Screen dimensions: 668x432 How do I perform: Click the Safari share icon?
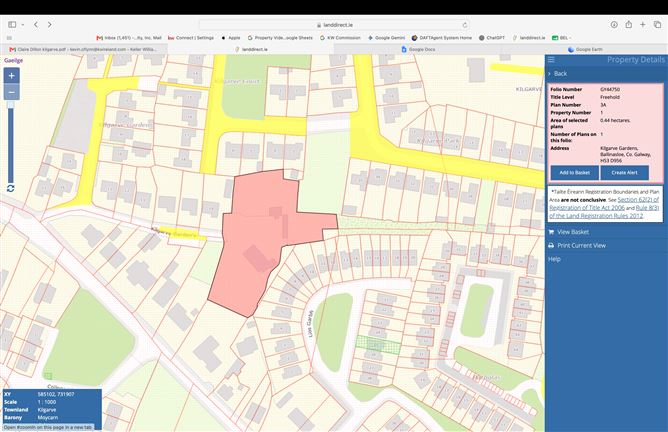(x=628, y=25)
